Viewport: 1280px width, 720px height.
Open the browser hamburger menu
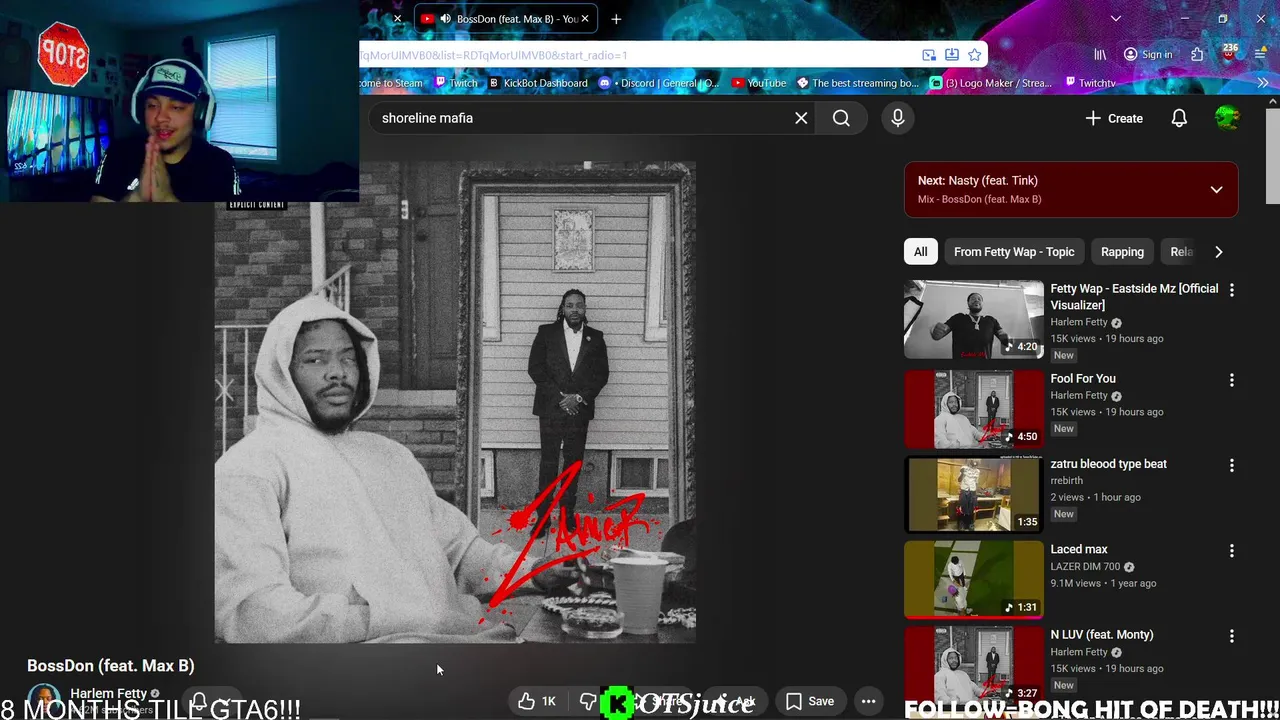(x=1261, y=55)
